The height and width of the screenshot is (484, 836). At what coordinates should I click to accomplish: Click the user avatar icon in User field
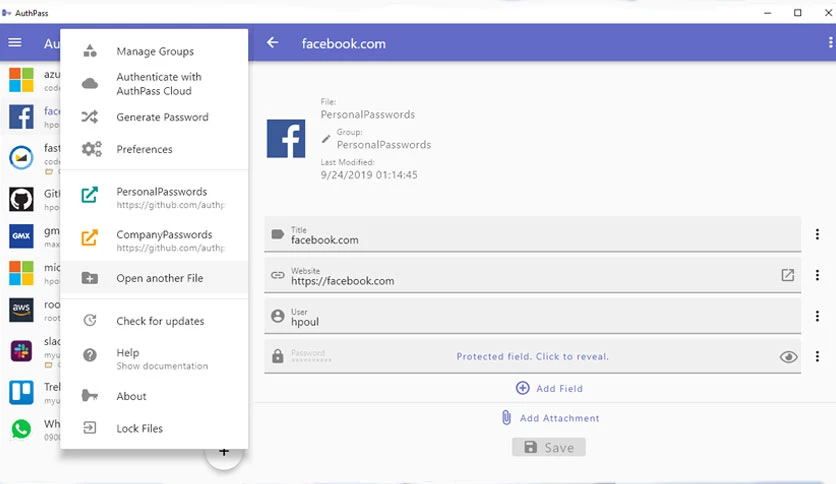click(x=278, y=316)
